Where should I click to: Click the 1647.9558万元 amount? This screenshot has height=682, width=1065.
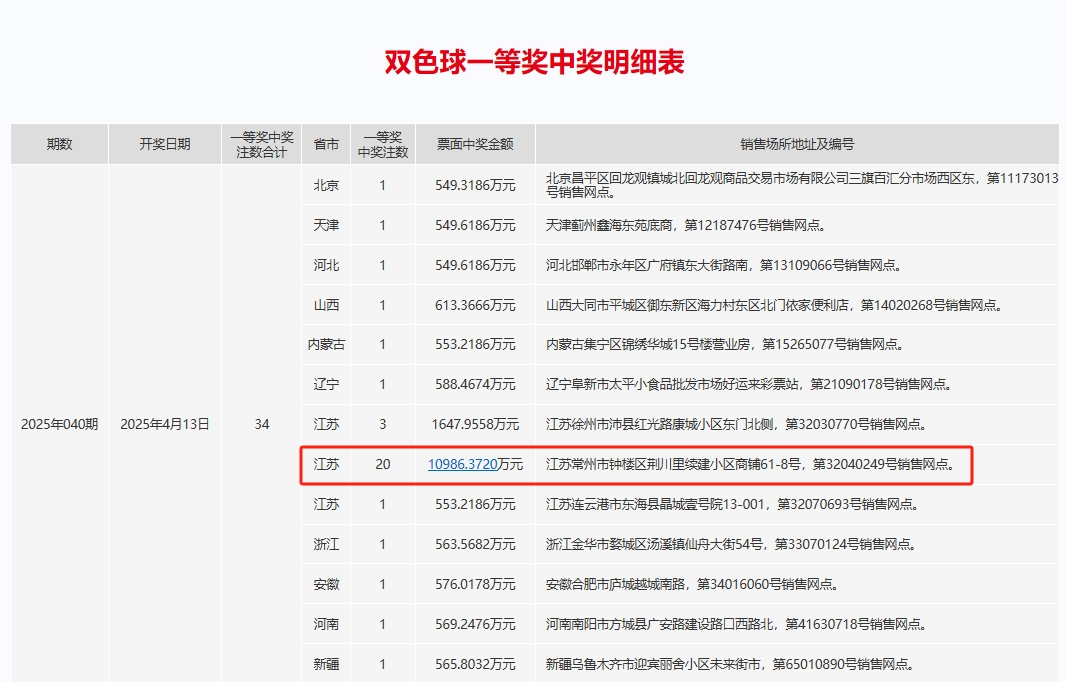475,425
